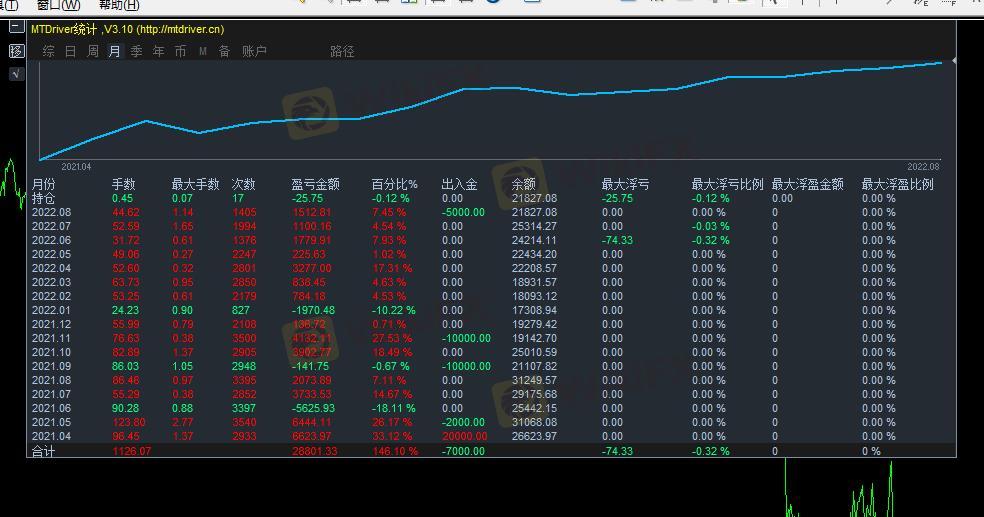Click the 月份 column header
984x517 pixels.
pos(44,184)
